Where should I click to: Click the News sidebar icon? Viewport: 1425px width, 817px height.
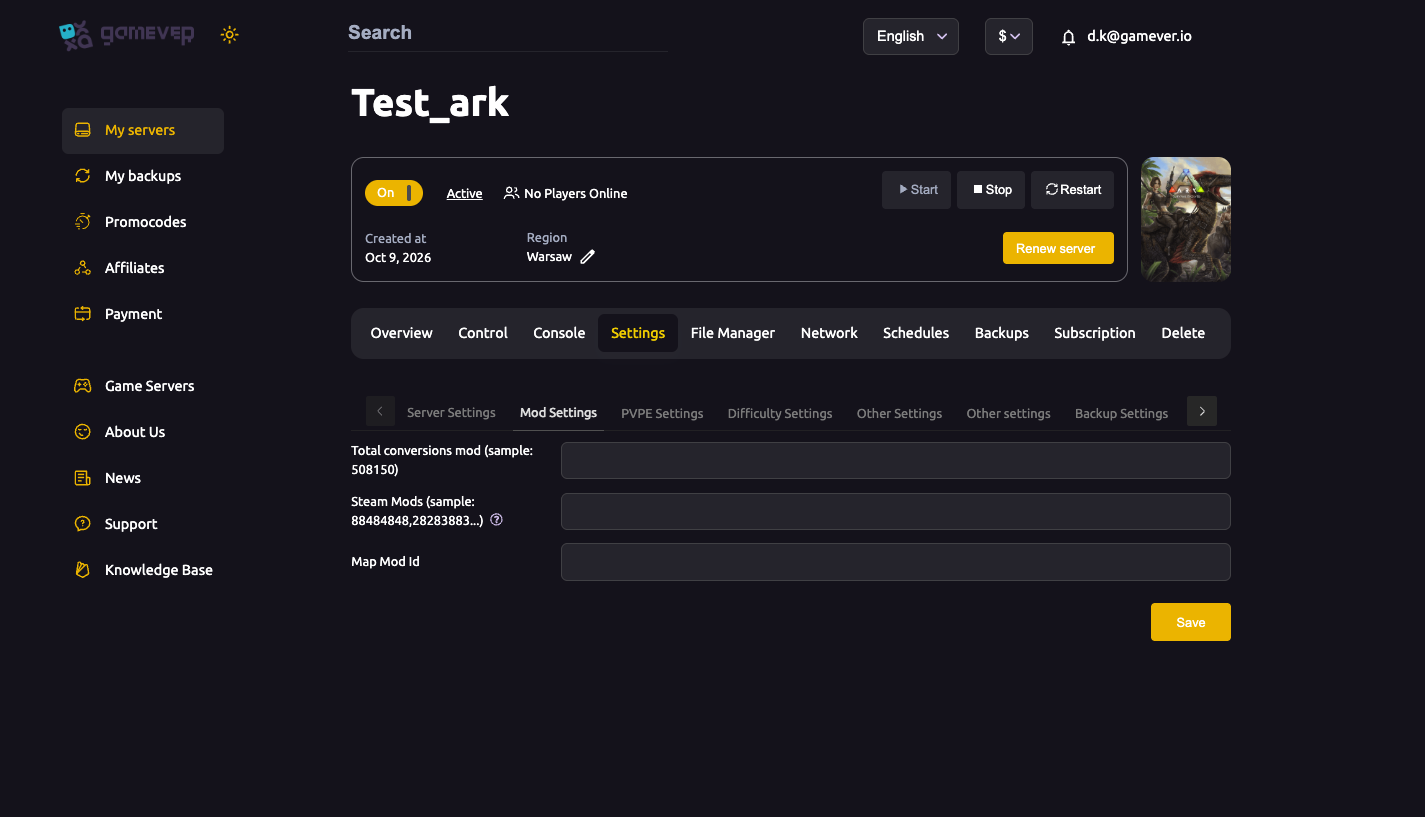[x=83, y=478]
